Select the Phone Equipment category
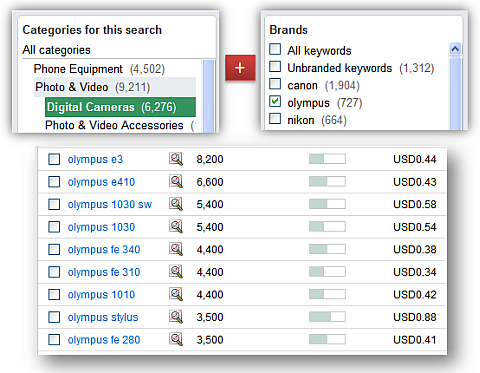 [x=99, y=69]
